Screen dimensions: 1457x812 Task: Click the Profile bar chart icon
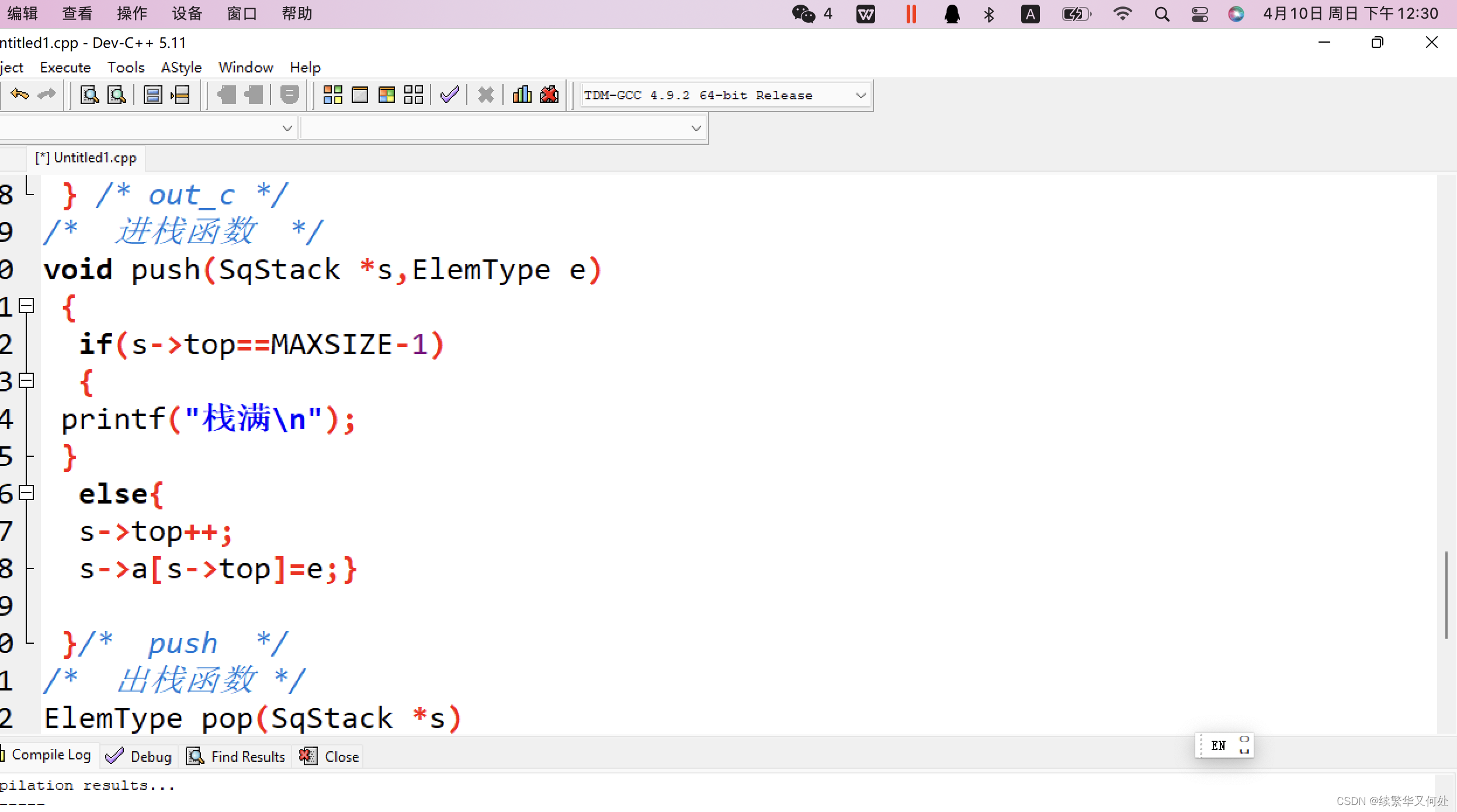tap(522, 95)
